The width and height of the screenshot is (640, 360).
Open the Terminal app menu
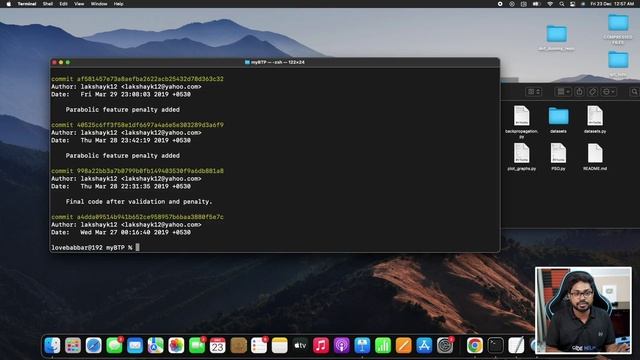point(27,4)
